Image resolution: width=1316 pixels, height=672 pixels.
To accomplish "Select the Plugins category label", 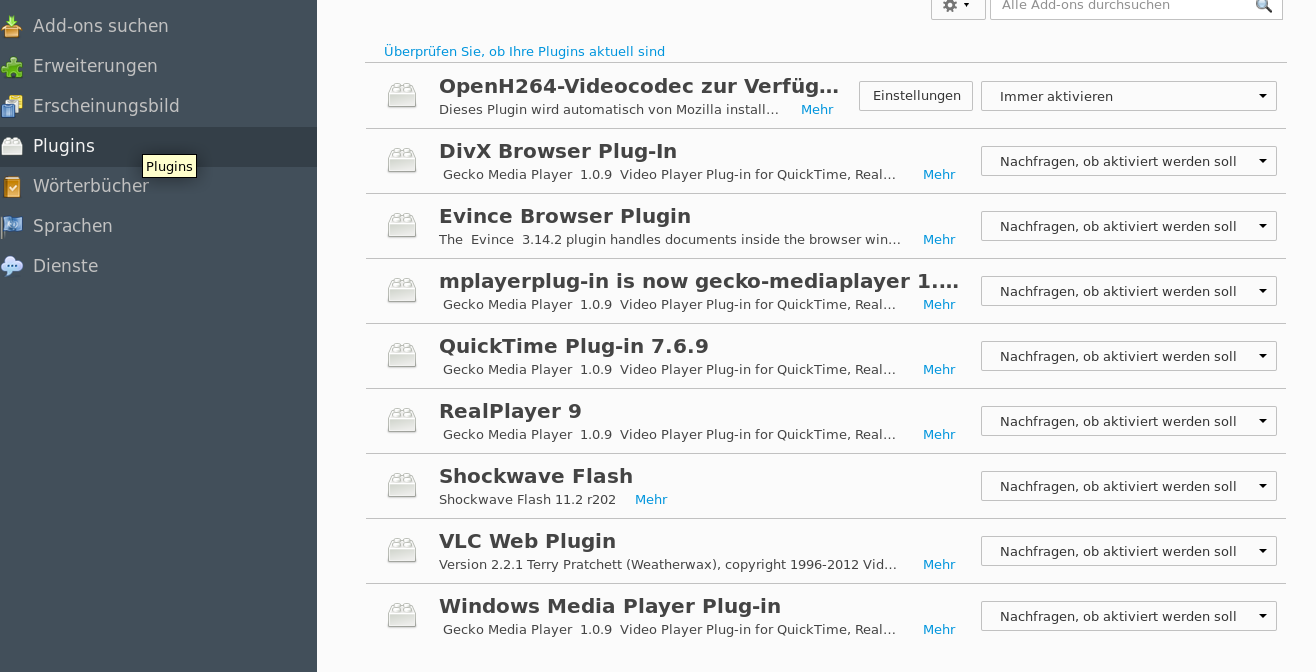I will [64, 146].
